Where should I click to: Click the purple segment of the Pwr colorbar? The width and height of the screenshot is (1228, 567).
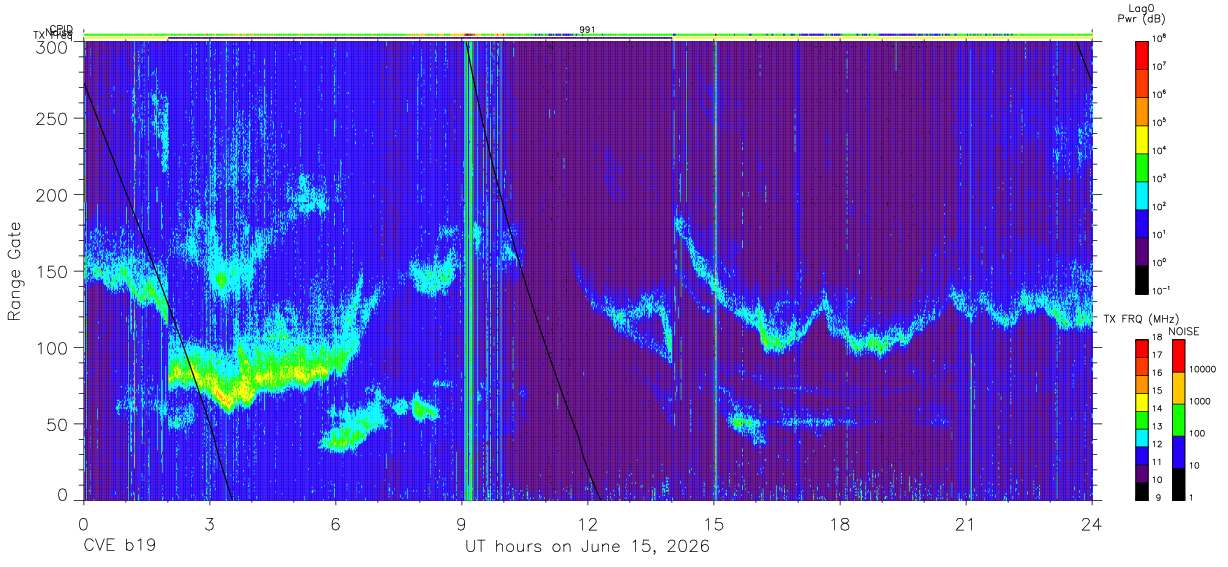[1143, 252]
